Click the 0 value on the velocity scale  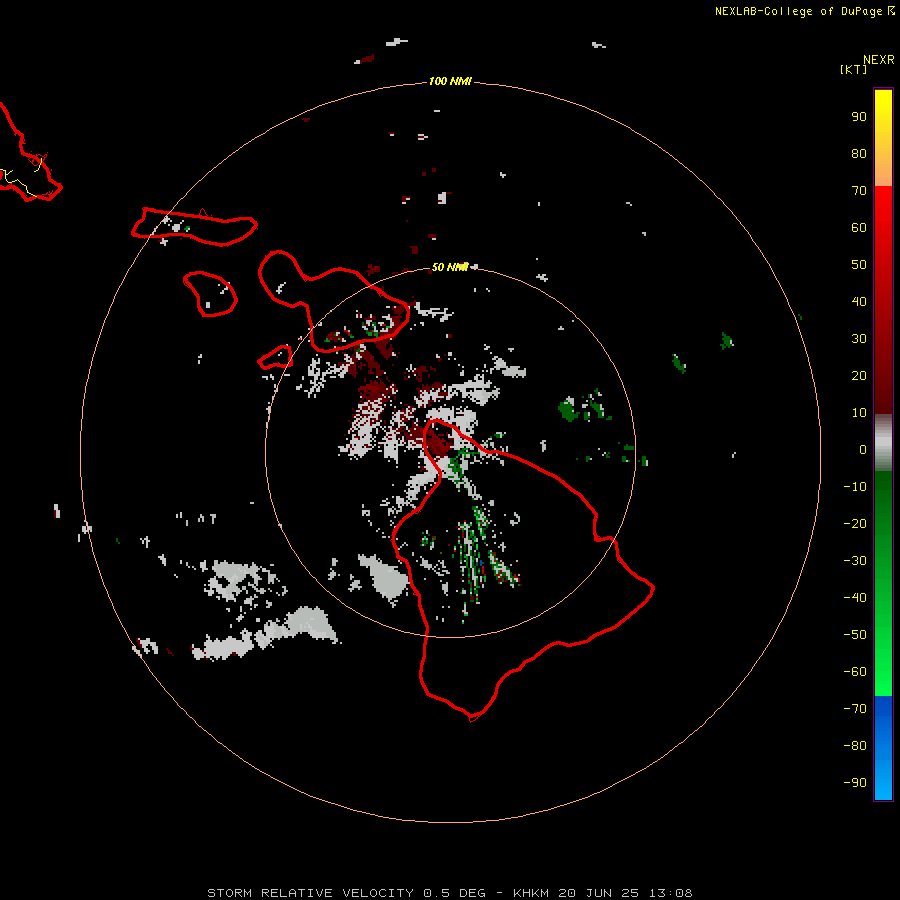point(863,449)
